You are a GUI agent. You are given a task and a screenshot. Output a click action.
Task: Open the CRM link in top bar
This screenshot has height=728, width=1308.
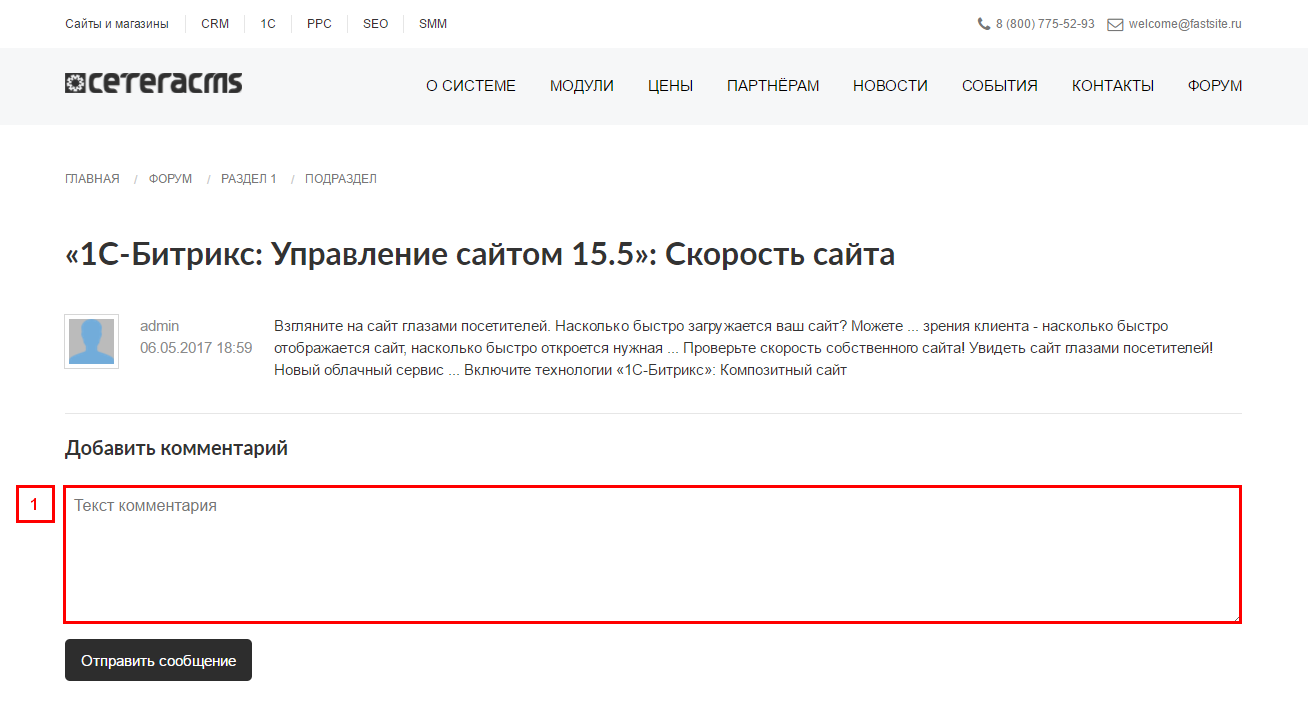pos(215,24)
